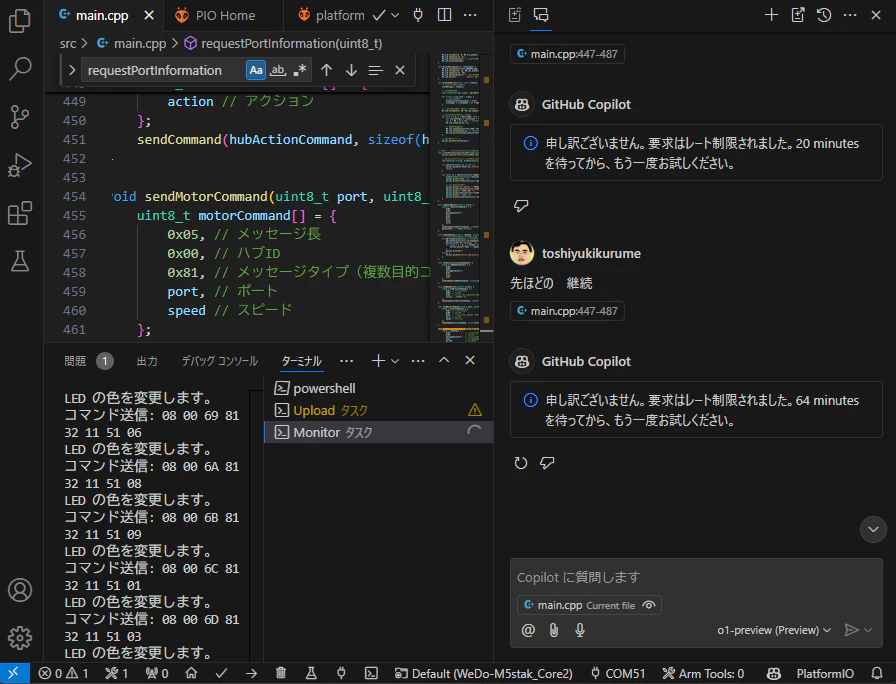Click the PlatformIO Clean trash icon in status bar
Image resolution: width=896 pixels, height=684 pixels.
[x=281, y=673]
